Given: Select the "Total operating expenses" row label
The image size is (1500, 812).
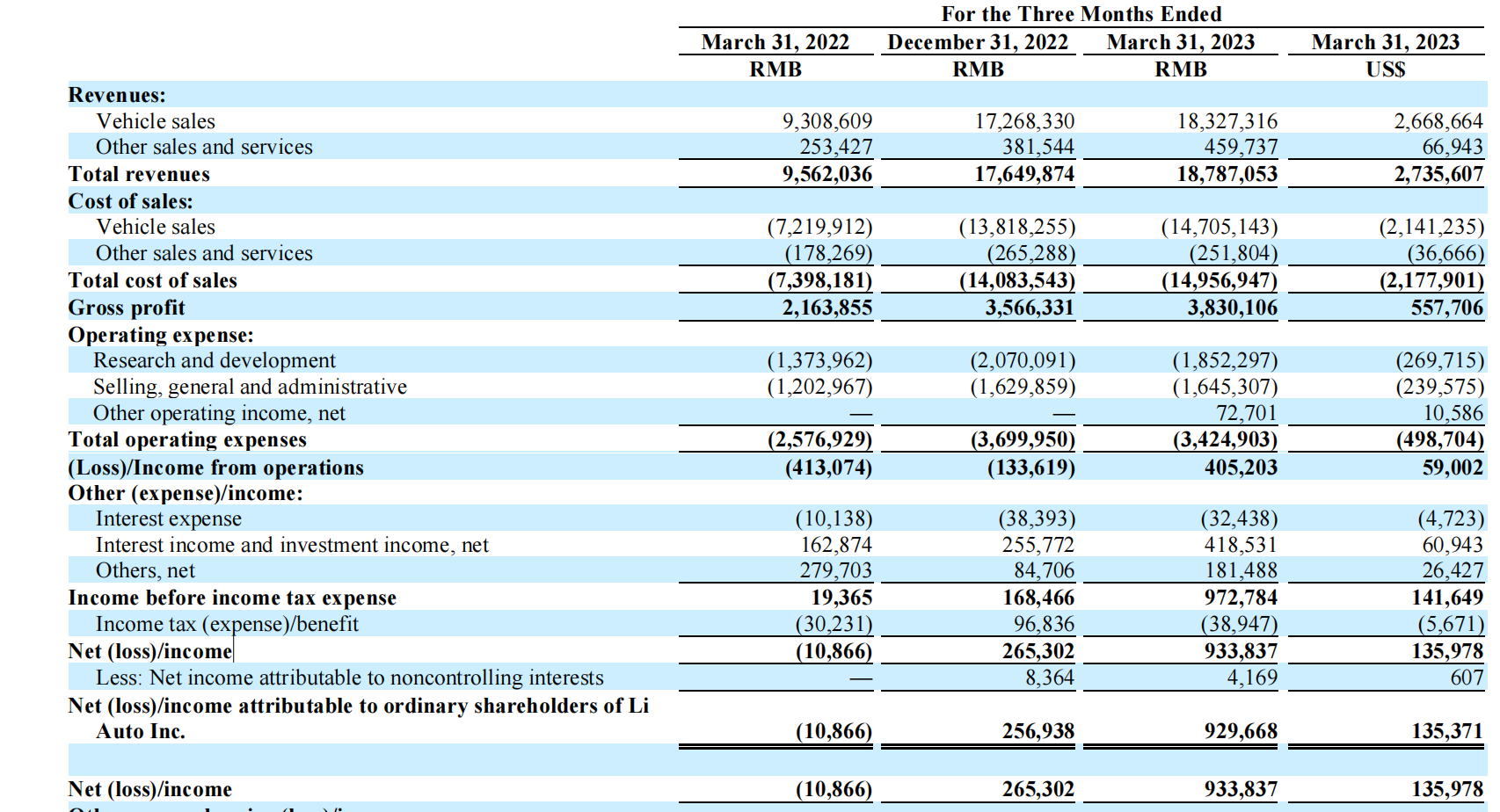Looking at the screenshot, I should (x=187, y=439).
